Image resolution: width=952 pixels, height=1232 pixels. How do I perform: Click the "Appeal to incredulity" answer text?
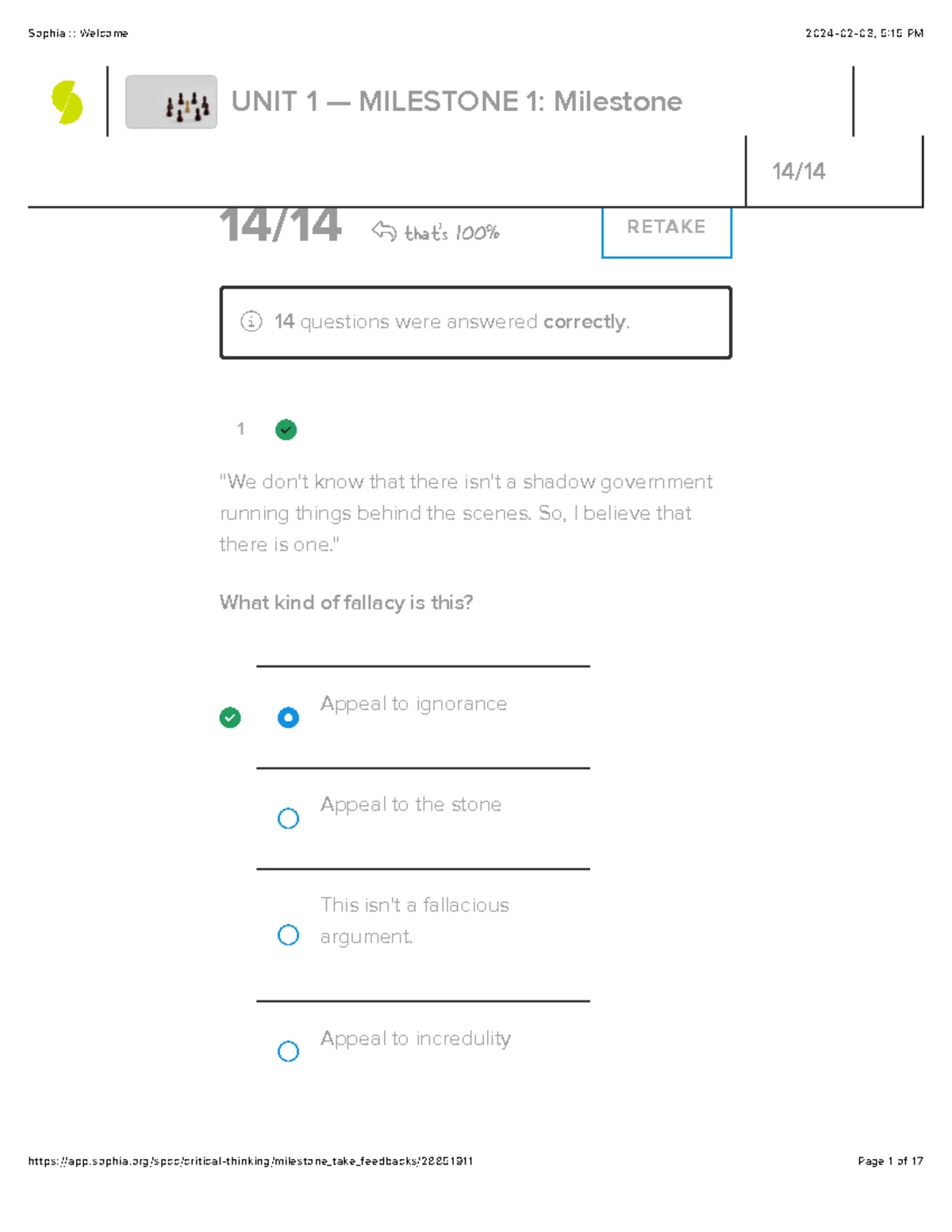pos(416,1039)
